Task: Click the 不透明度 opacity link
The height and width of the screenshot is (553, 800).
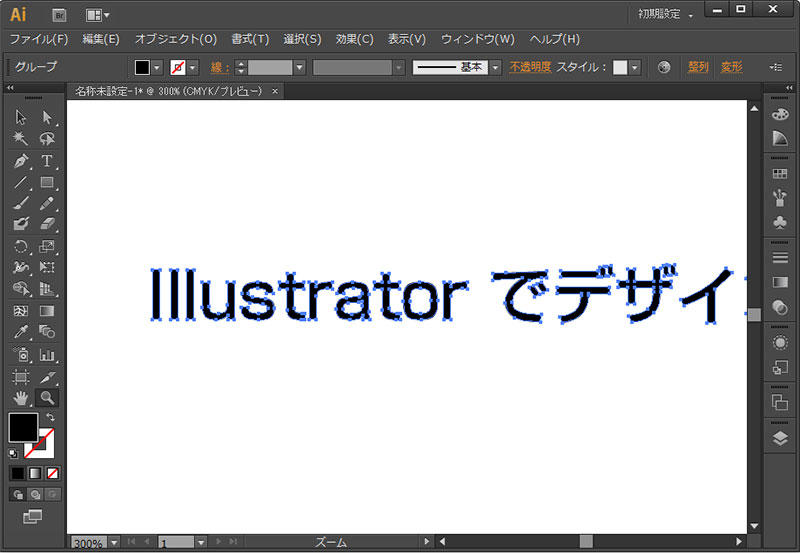Action: 530,67
